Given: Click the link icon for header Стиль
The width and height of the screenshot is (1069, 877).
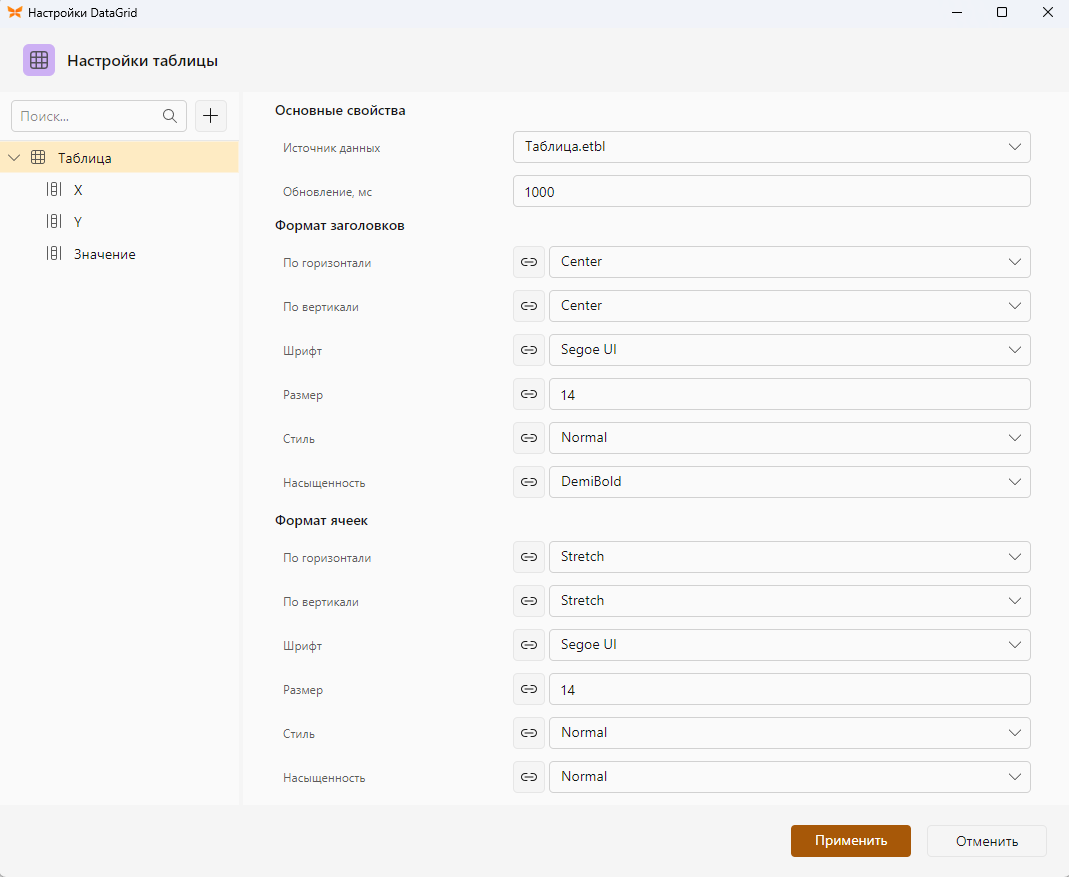Looking at the screenshot, I should click(529, 438).
